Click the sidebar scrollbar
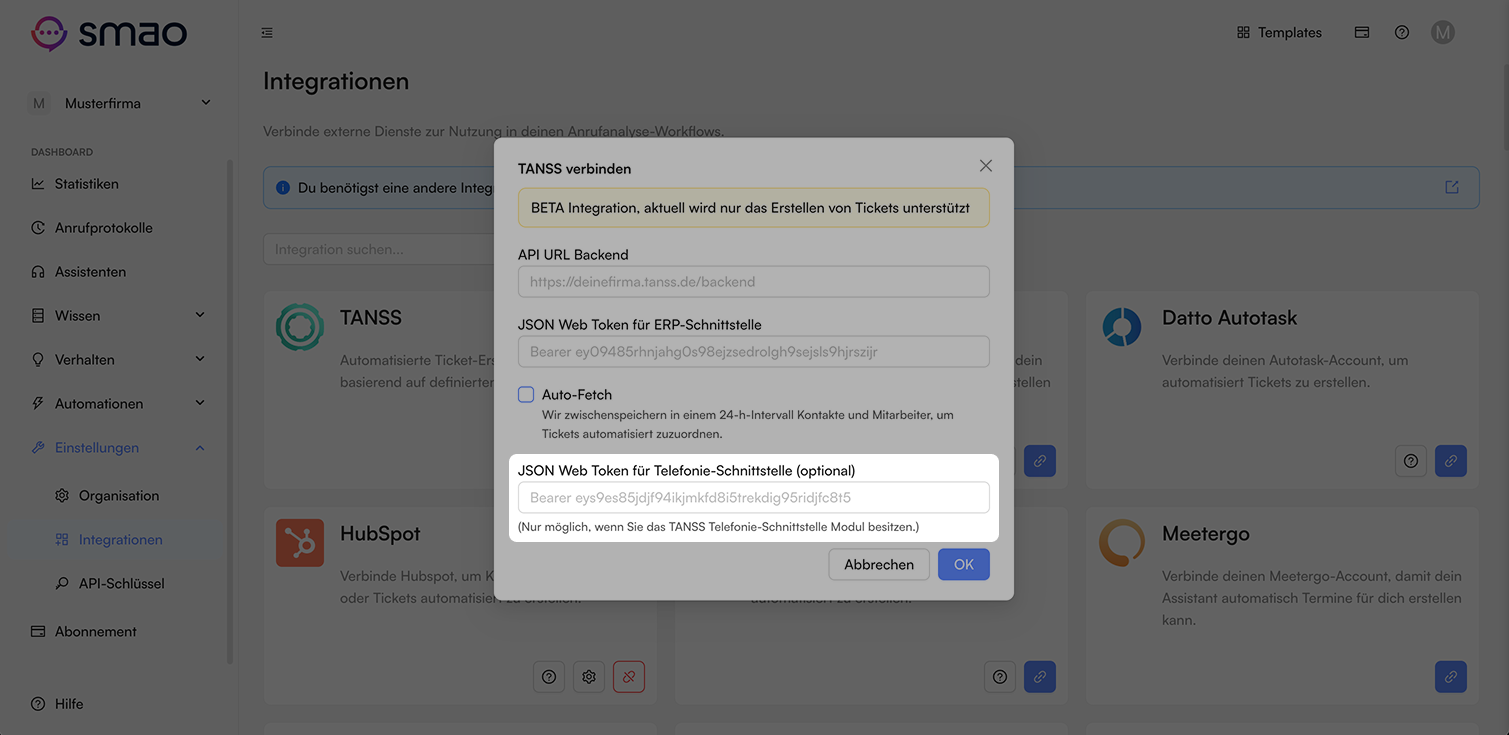1509x735 pixels. tap(231, 412)
